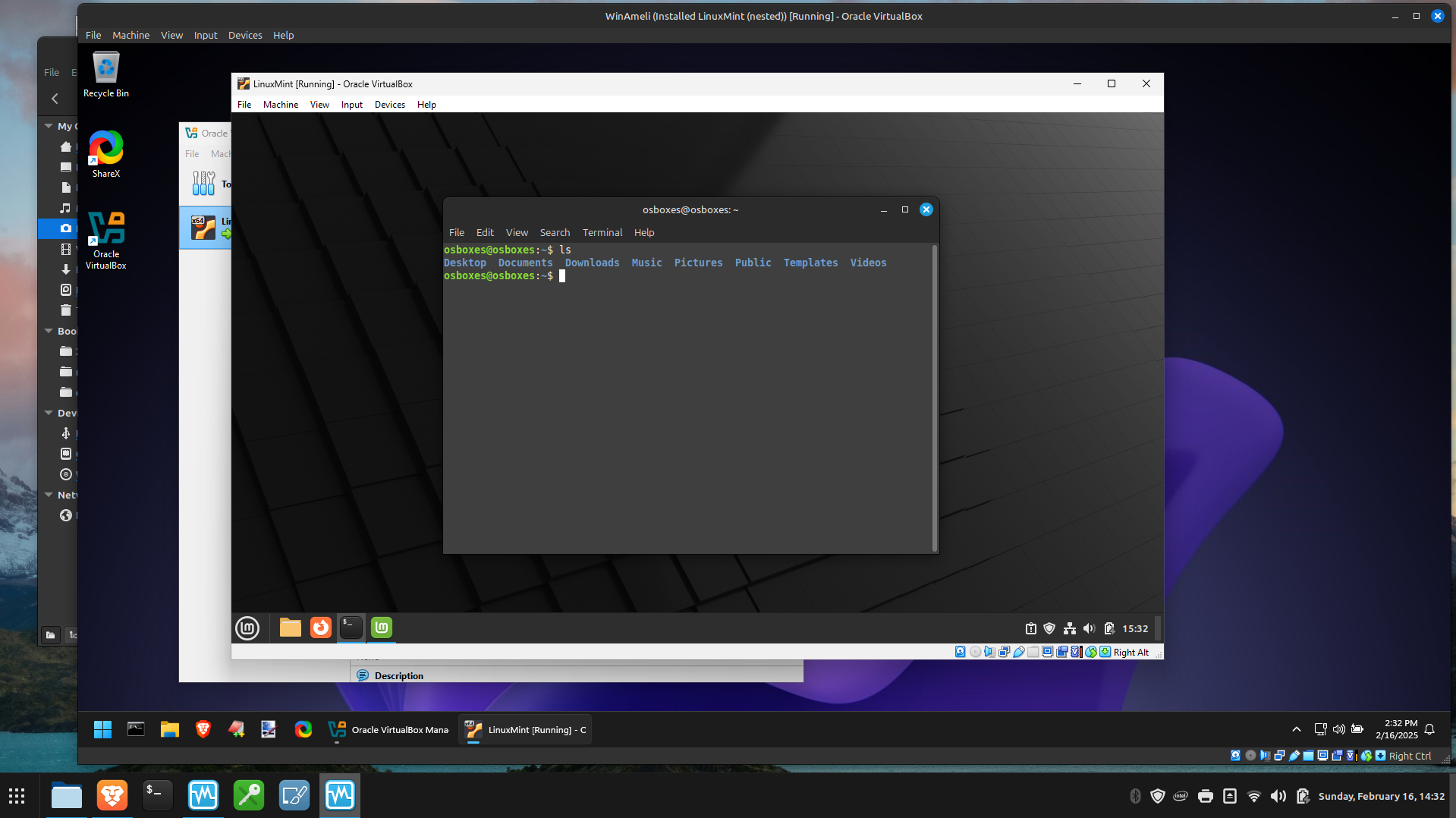Select LinuxMint [Running] taskbar button
This screenshot has height=818, width=1456.
coord(525,730)
